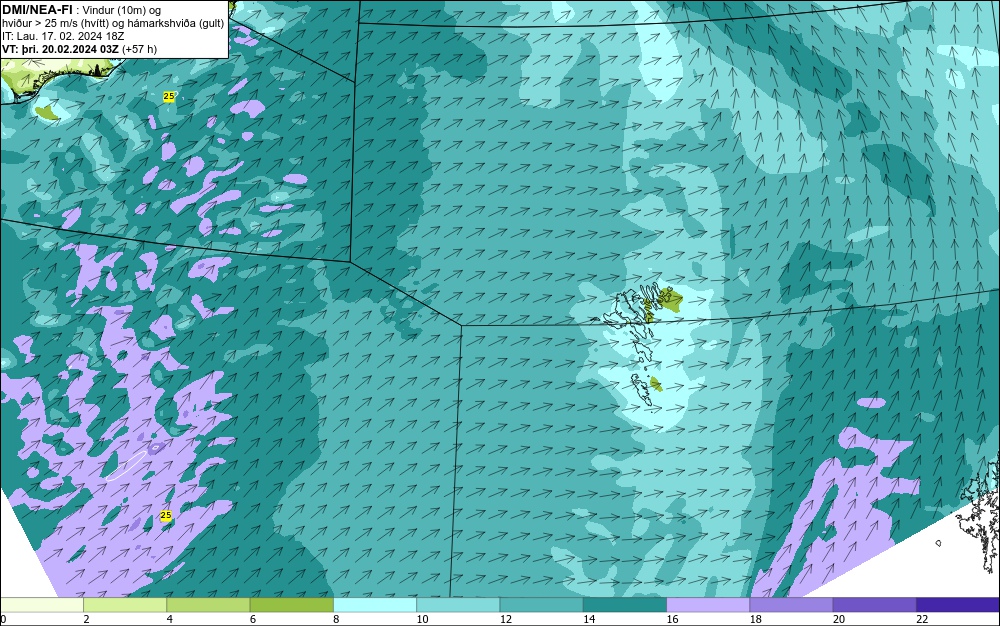This screenshot has width=1000, height=626.
Task: Select the green 4–6 m/s legend swatch
Action: pyautogui.click(x=209, y=605)
